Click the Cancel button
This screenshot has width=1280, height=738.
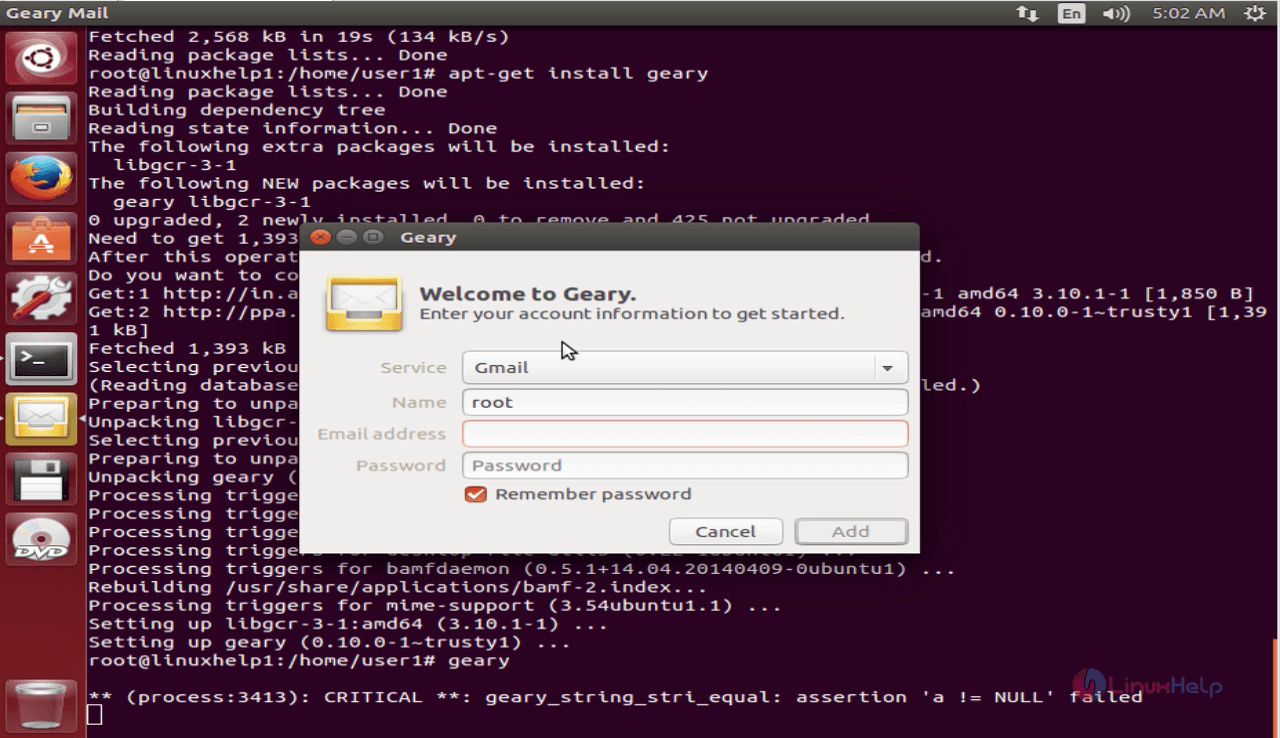click(x=726, y=531)
